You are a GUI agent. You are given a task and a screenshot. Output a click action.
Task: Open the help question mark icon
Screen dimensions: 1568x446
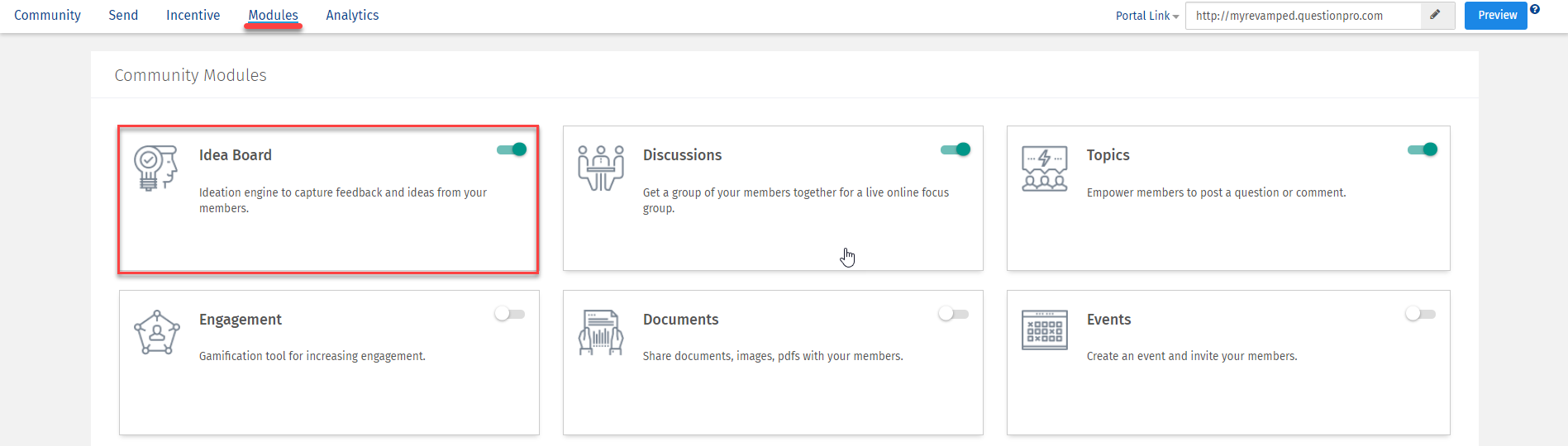pos(1535,9)
